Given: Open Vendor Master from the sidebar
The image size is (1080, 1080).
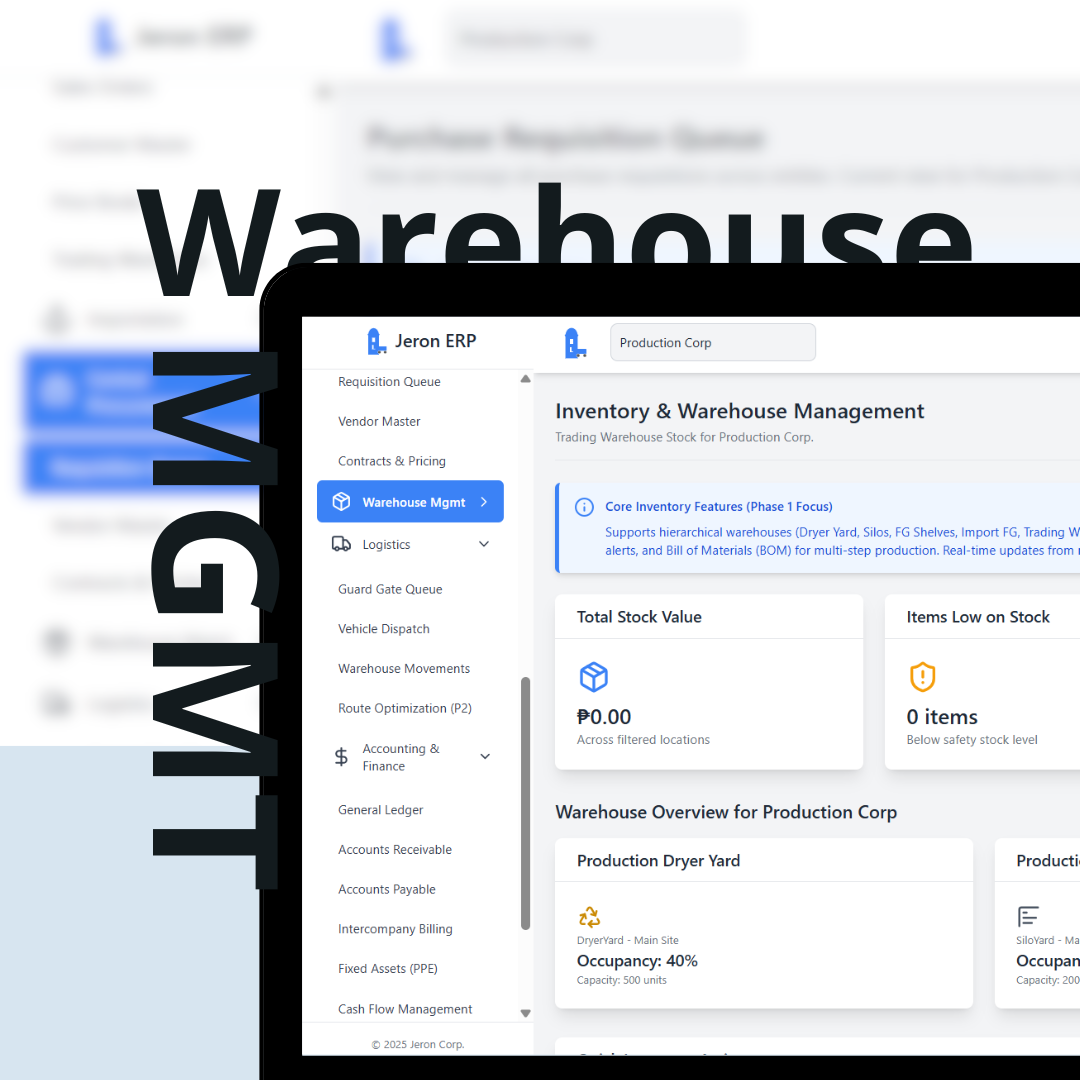Looking at the screenshot, I should 379,421.
